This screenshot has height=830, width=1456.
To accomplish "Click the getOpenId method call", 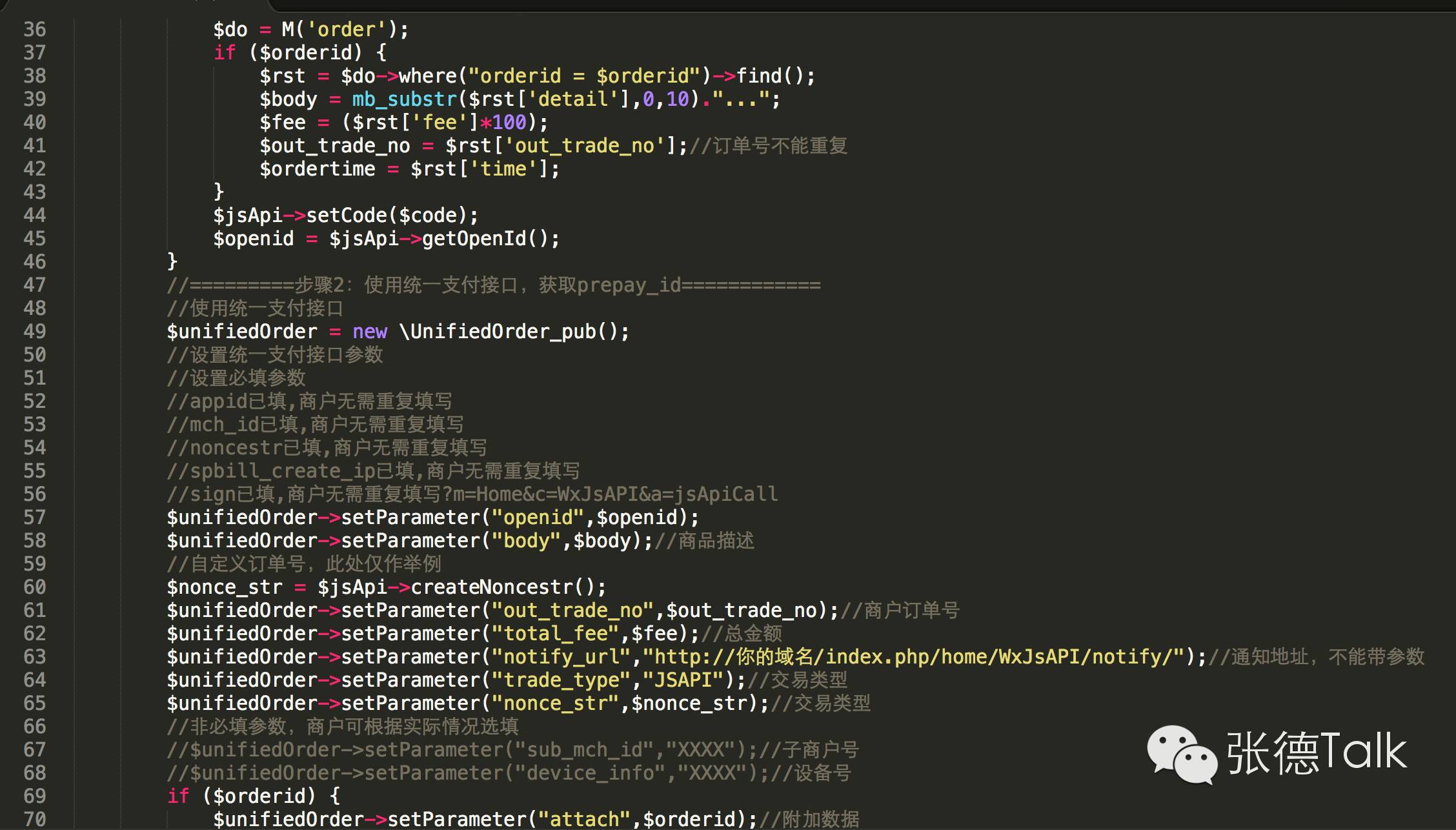I will (474, 239).
